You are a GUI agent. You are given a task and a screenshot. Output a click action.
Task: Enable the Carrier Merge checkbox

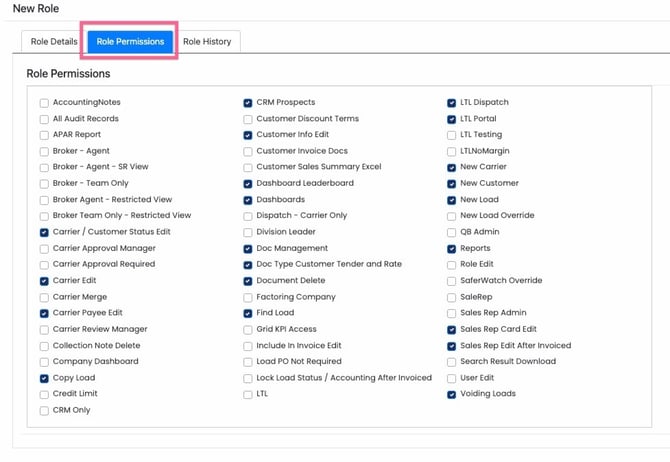point(44,297)
